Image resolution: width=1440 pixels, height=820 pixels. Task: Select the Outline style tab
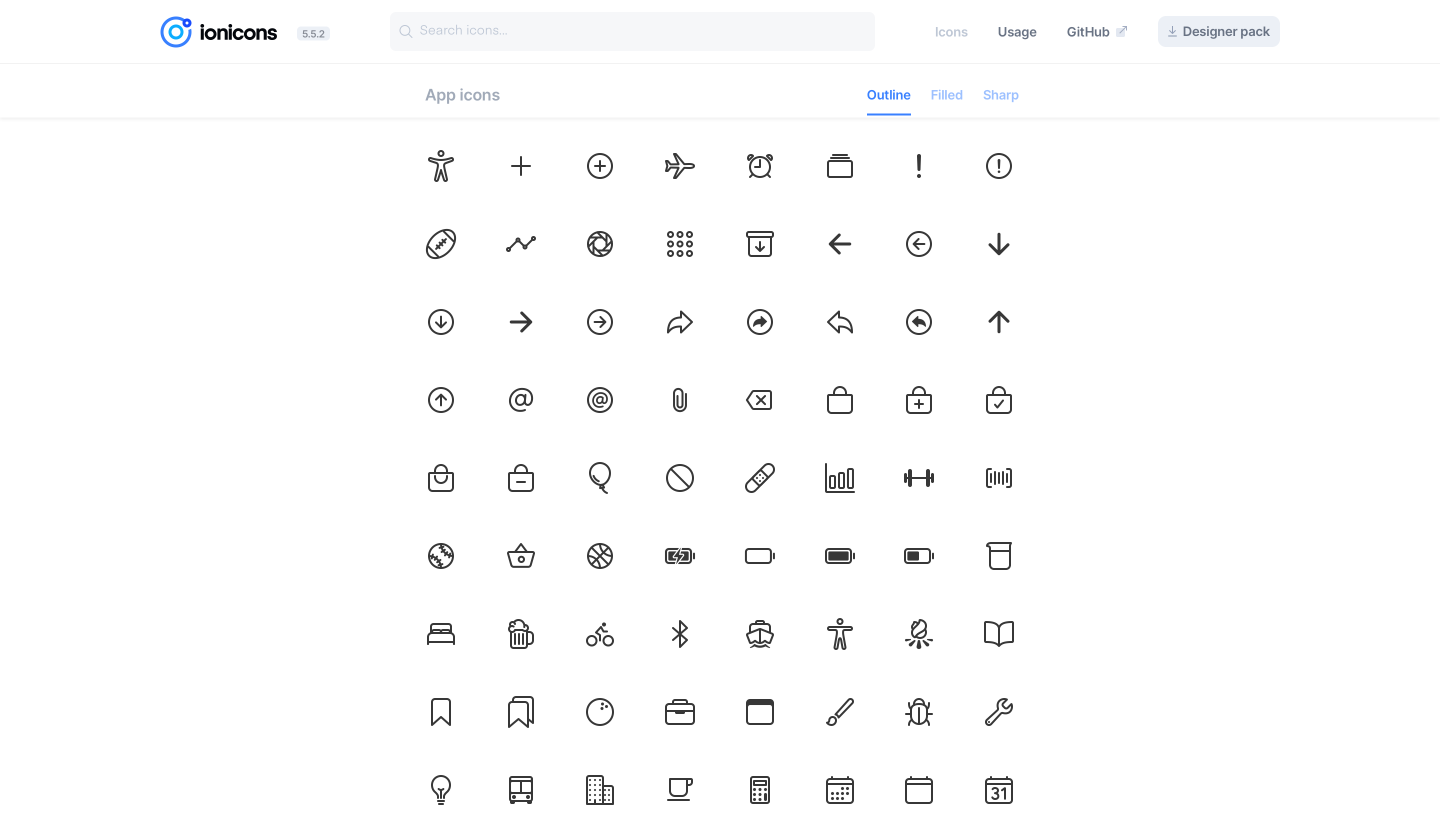click(x=889, y=95)
